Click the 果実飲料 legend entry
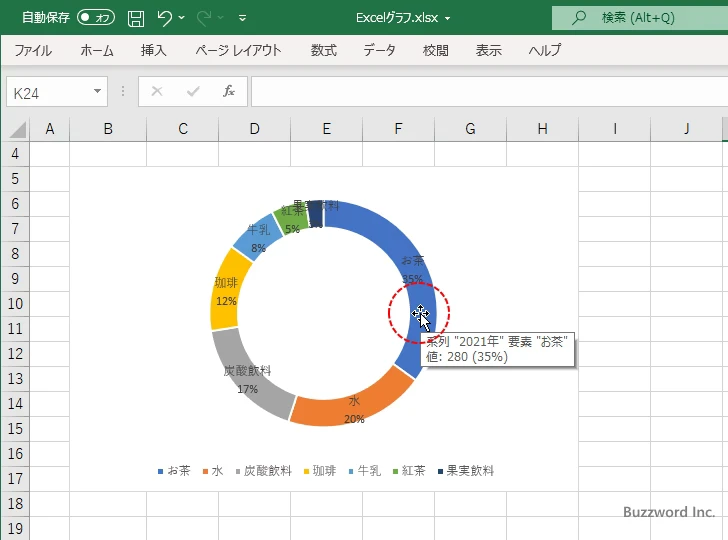 click(466, 471)
